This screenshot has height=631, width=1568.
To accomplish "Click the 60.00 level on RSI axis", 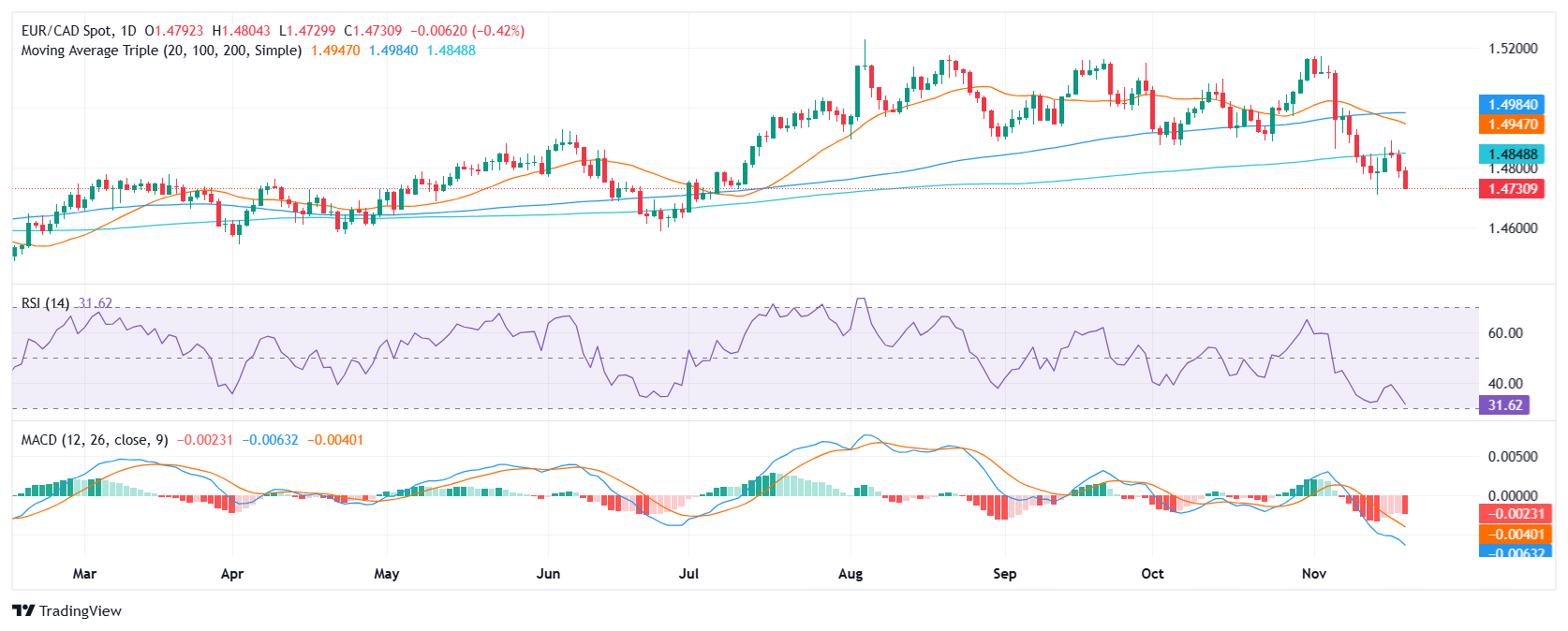I will point(1505,333).
